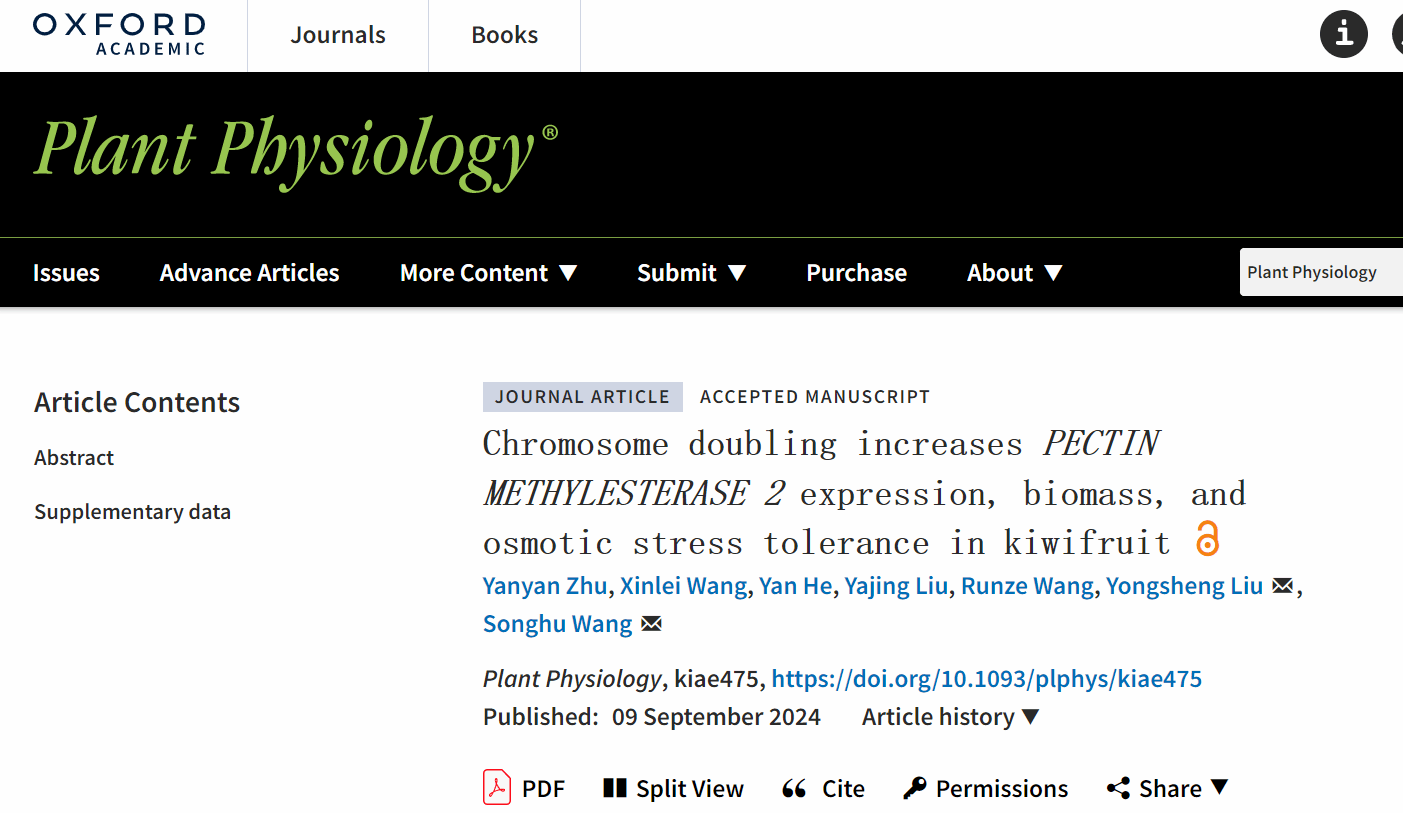Screen dimensions: 1404x813
Task: Switch to the Books tab
Action: coord(504,35)
